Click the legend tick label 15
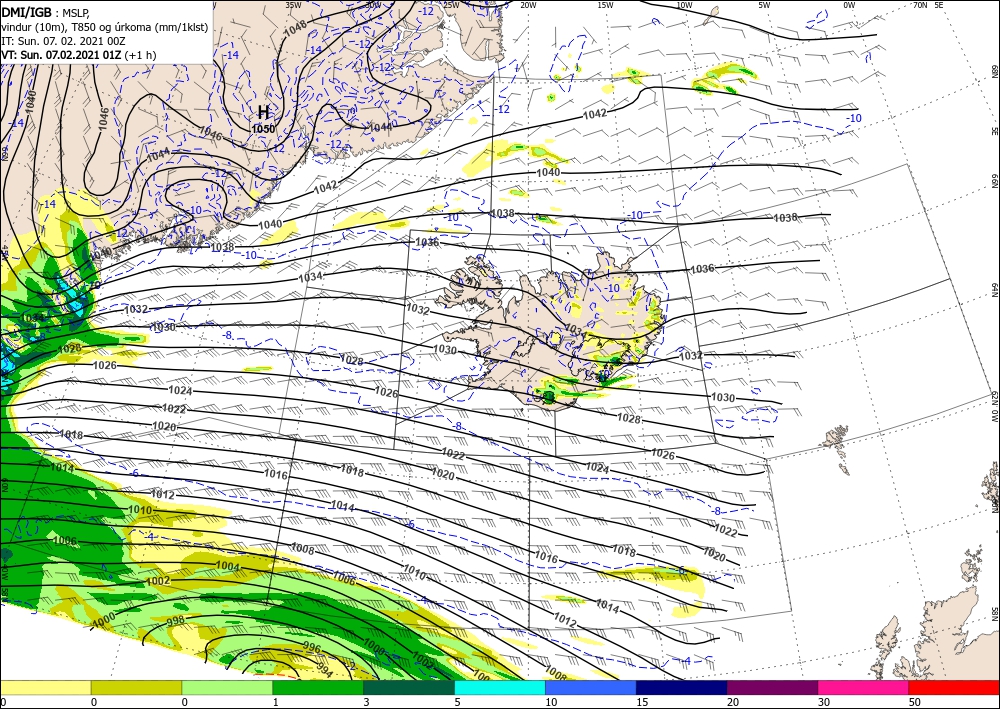The height and width of the screenshot is (709, 1000). (642, 702)
